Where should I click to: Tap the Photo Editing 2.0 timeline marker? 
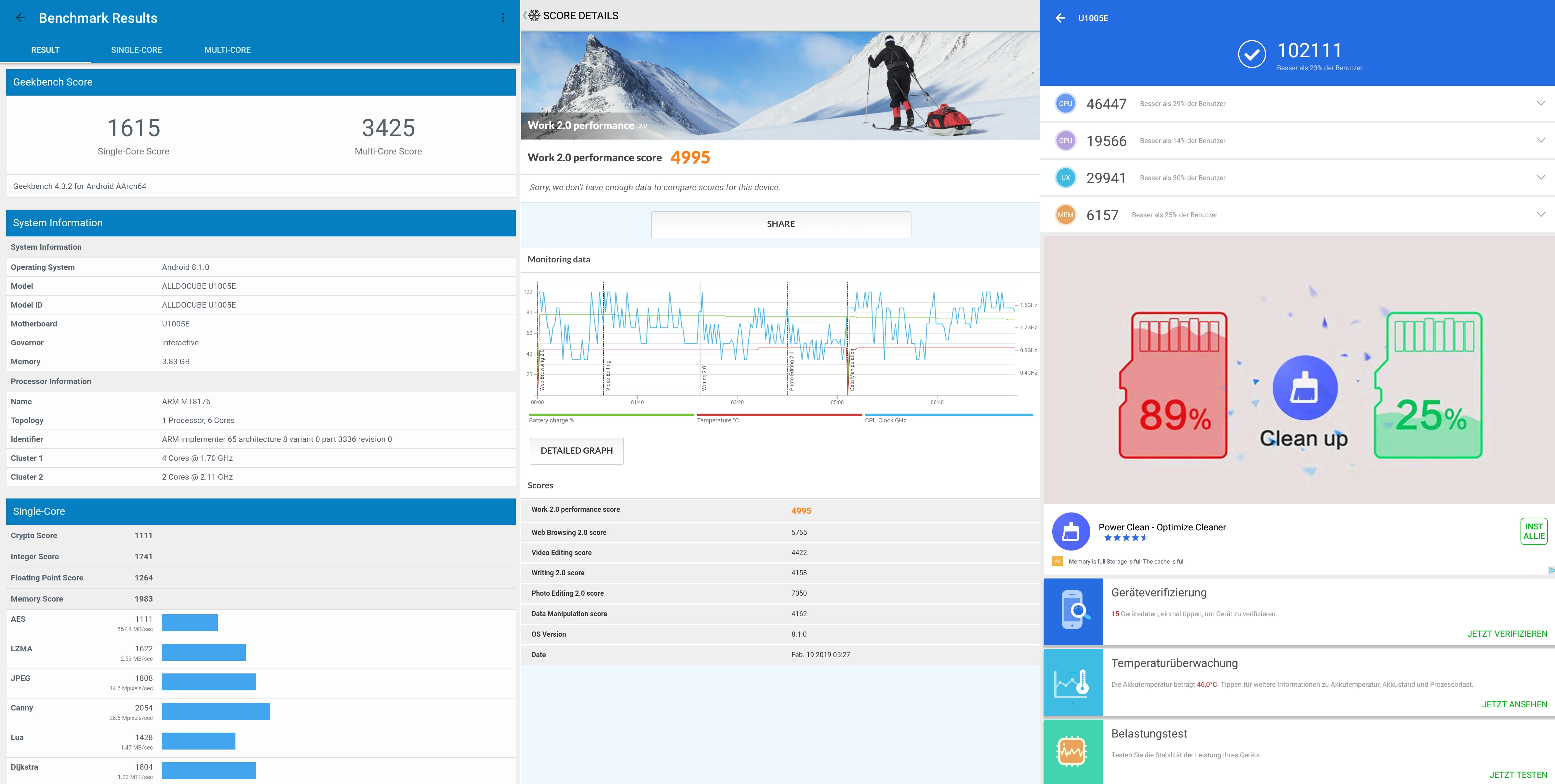(x=791, y=371)
